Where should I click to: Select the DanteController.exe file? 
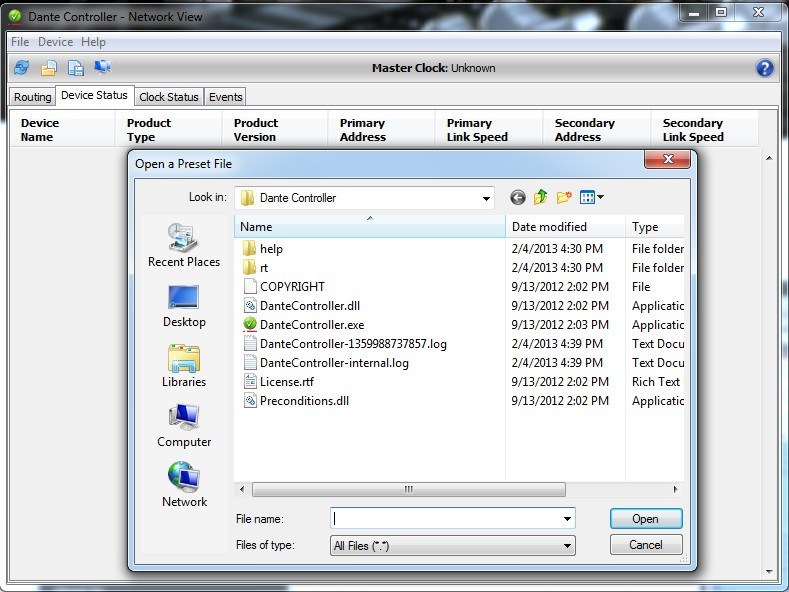(312, 325)
